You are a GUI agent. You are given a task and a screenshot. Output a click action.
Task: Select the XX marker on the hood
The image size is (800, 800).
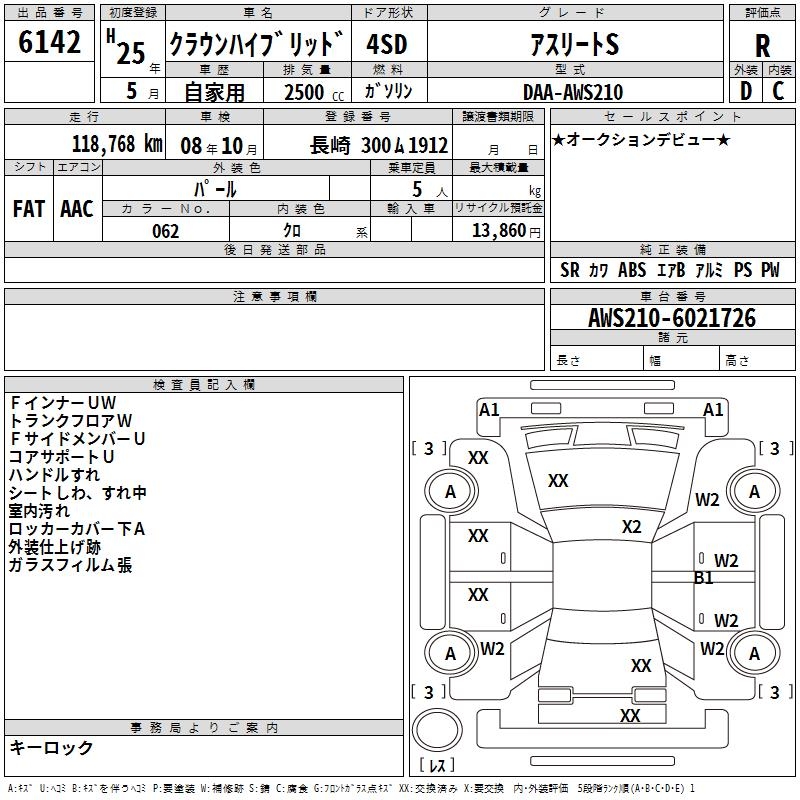pos(558,481)
